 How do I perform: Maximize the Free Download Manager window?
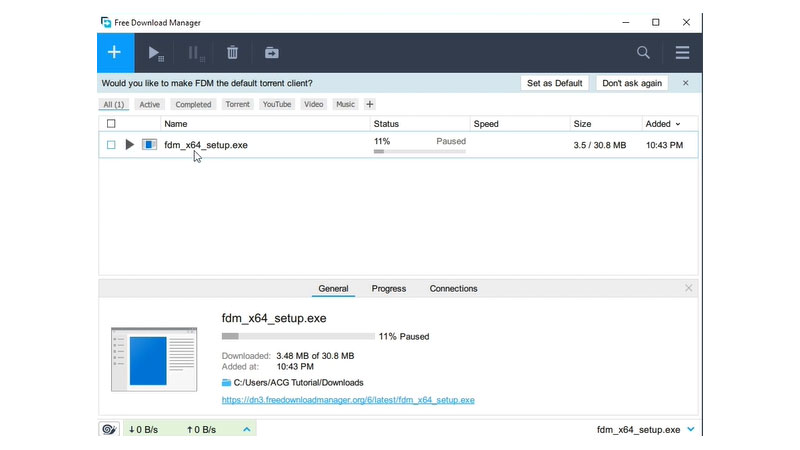656,22
